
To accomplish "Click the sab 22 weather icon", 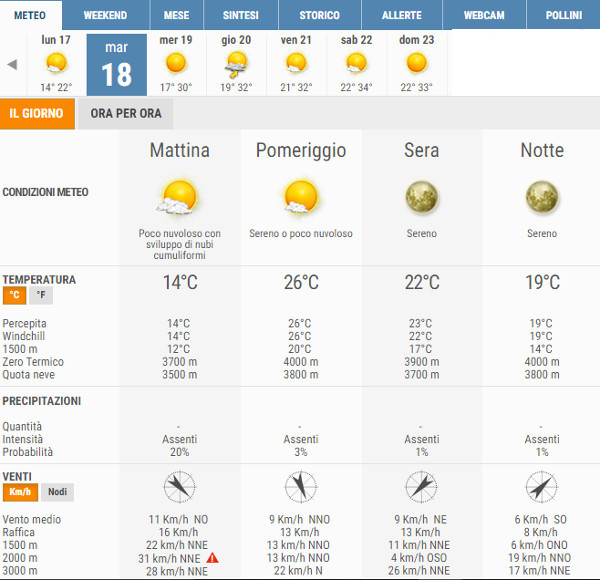I will (356, 63).
